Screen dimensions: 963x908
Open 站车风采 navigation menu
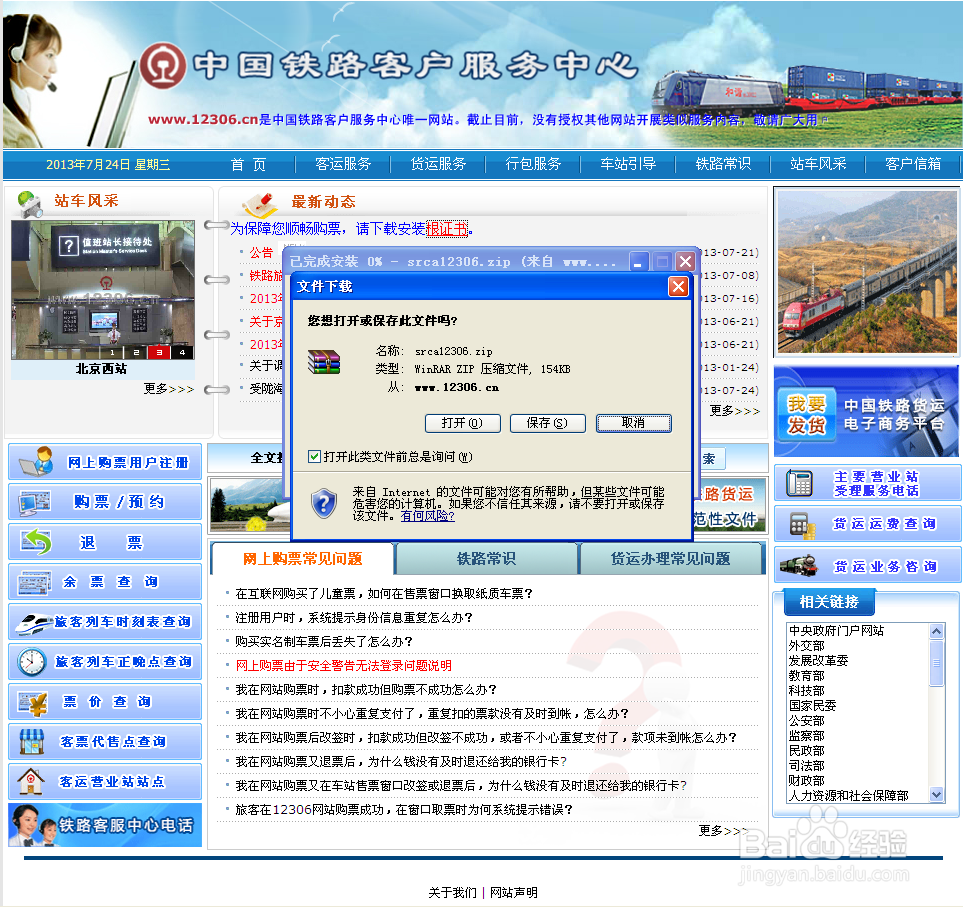tap(818, 164)
